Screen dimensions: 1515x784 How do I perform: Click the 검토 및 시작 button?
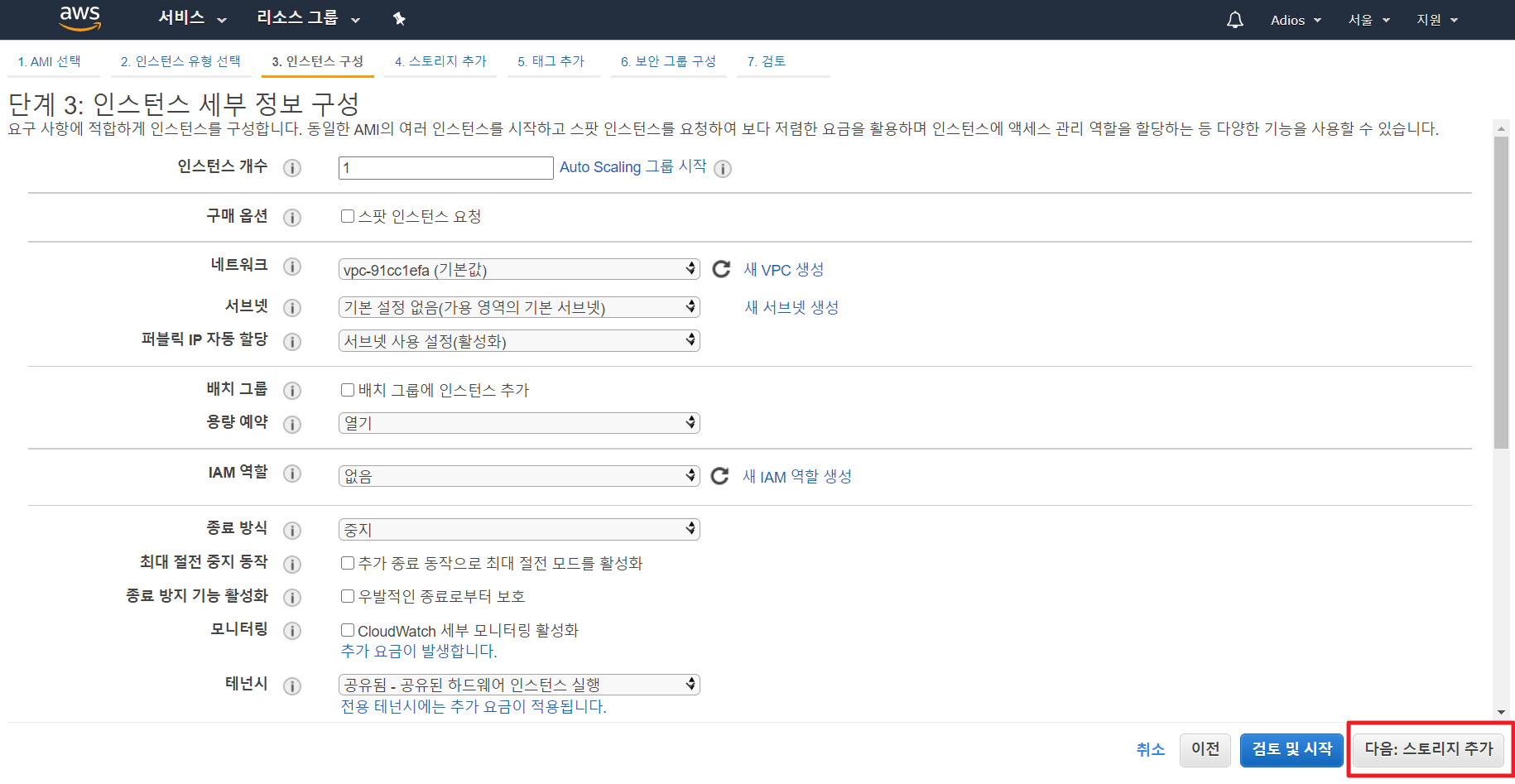(x=1291, y=749)
